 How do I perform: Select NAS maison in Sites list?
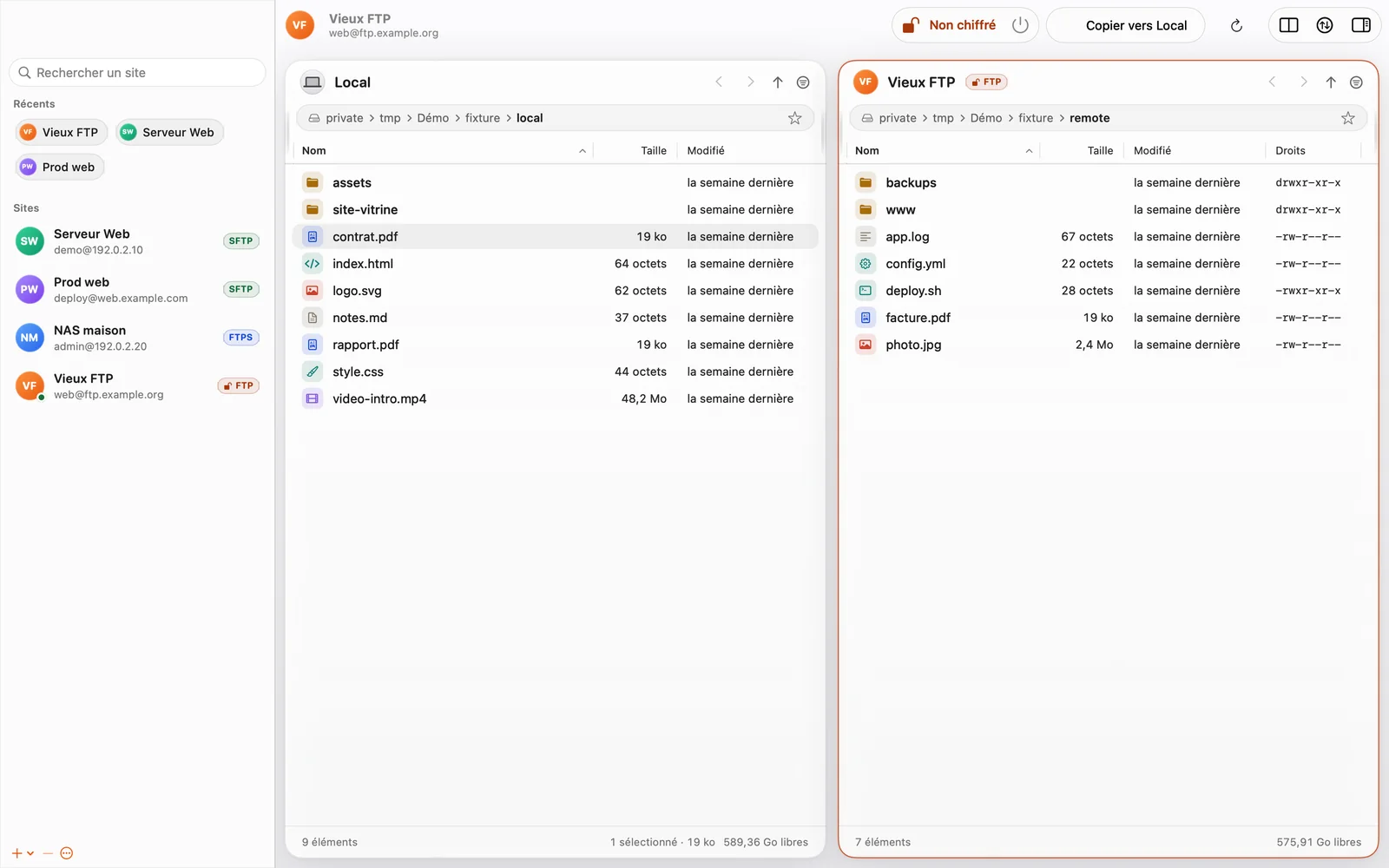point(137,338)
